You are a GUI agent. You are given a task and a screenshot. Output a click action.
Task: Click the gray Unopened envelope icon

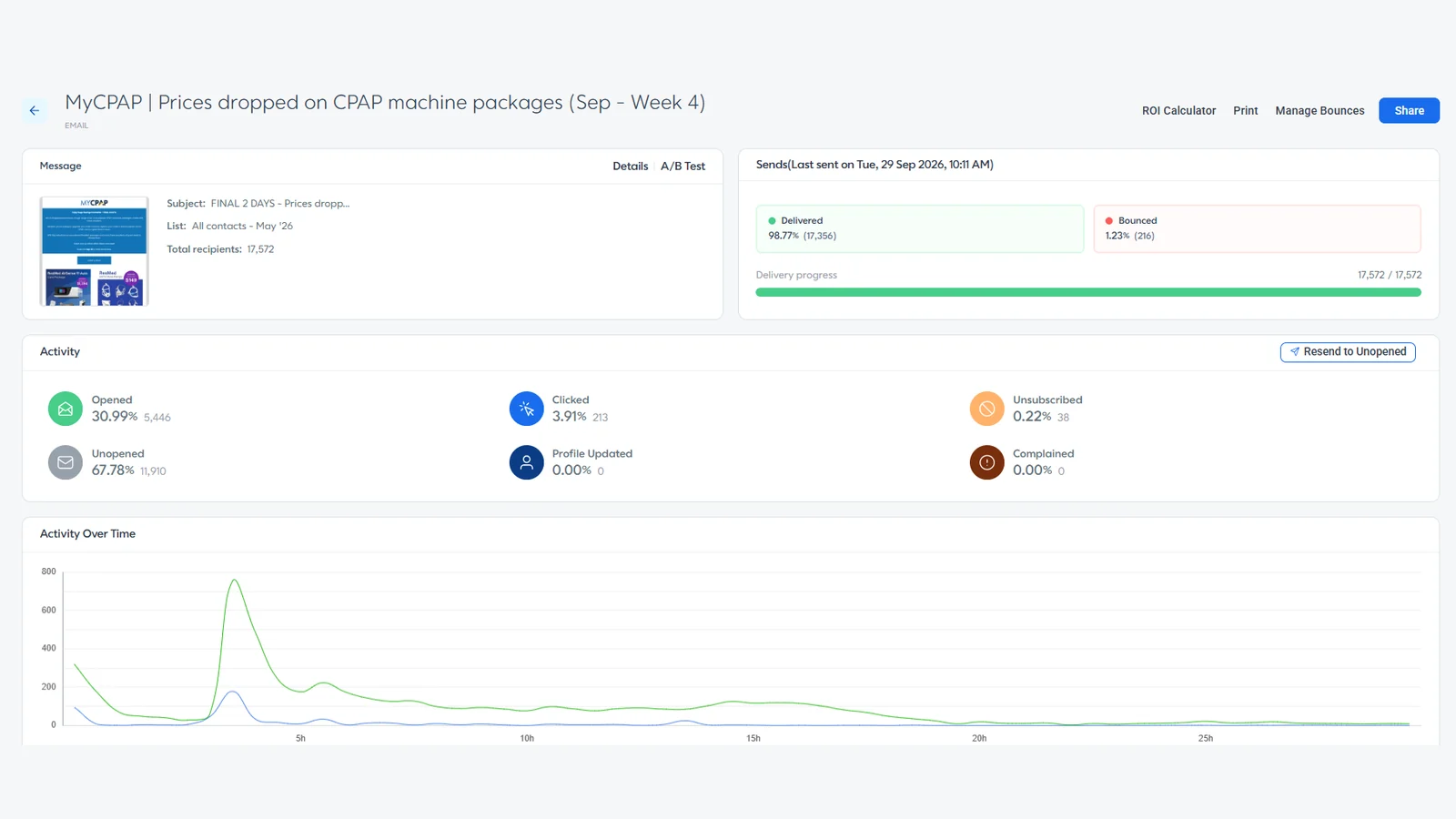(66, 462)
